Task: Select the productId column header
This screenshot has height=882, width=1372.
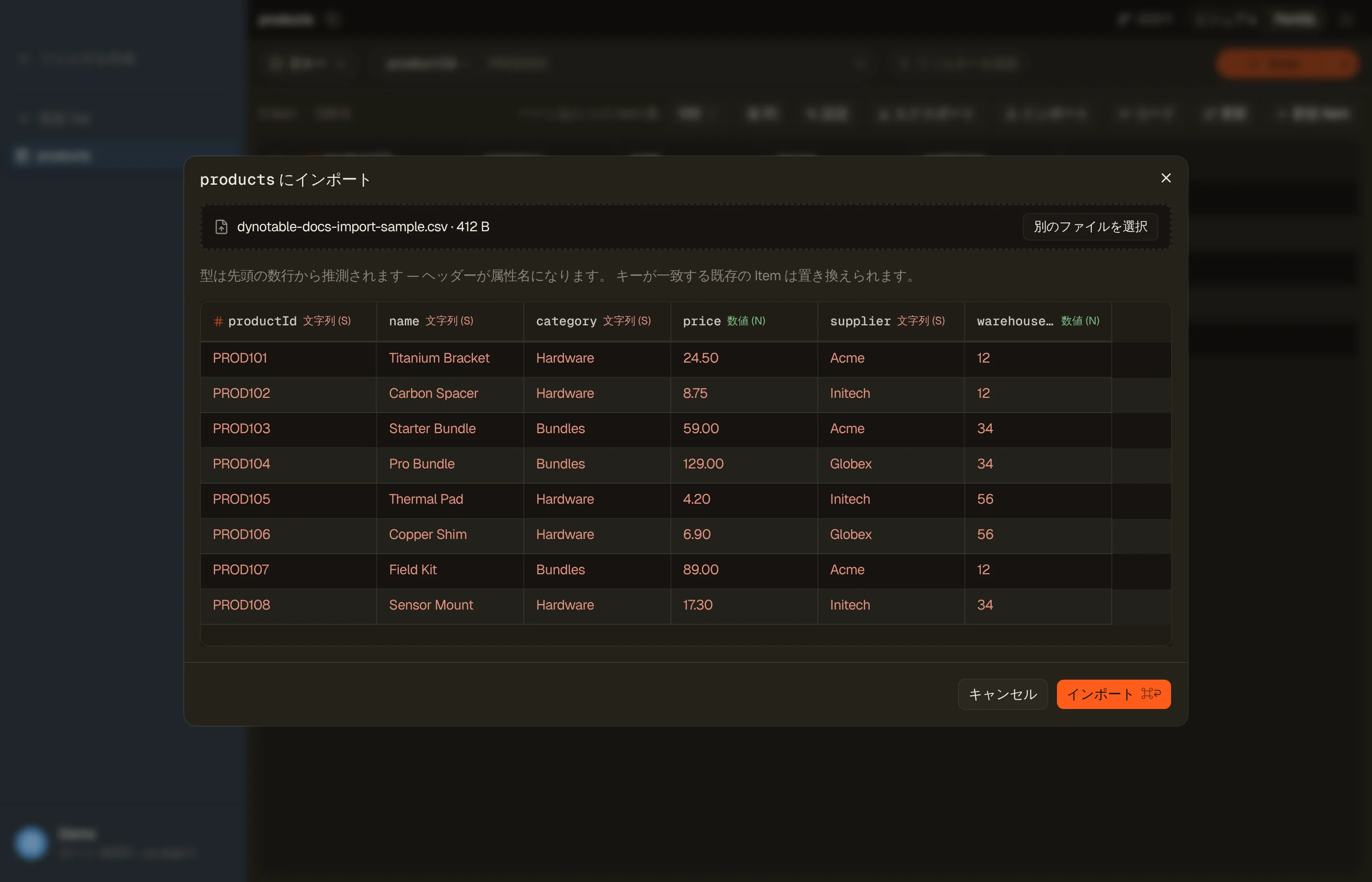Action: pos(289,321)
